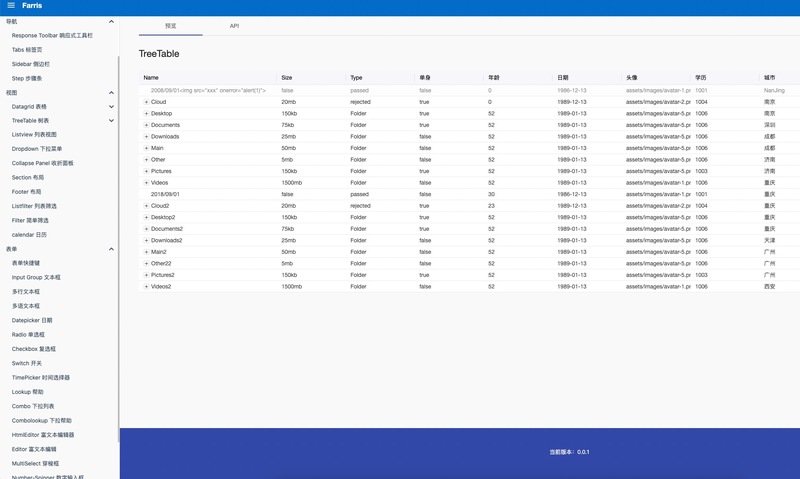Open Switch 开关 page
This screenshot has height=479, width=800.
coord(27,363)
